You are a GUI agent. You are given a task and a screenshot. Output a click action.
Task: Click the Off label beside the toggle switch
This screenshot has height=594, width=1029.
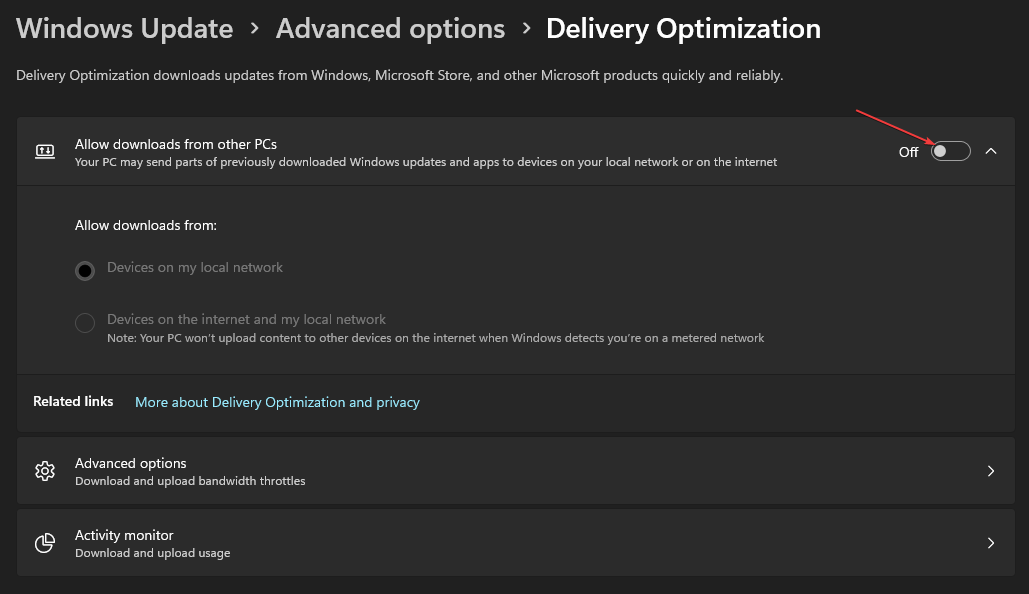pyautogui.click(x=908, y=152)
